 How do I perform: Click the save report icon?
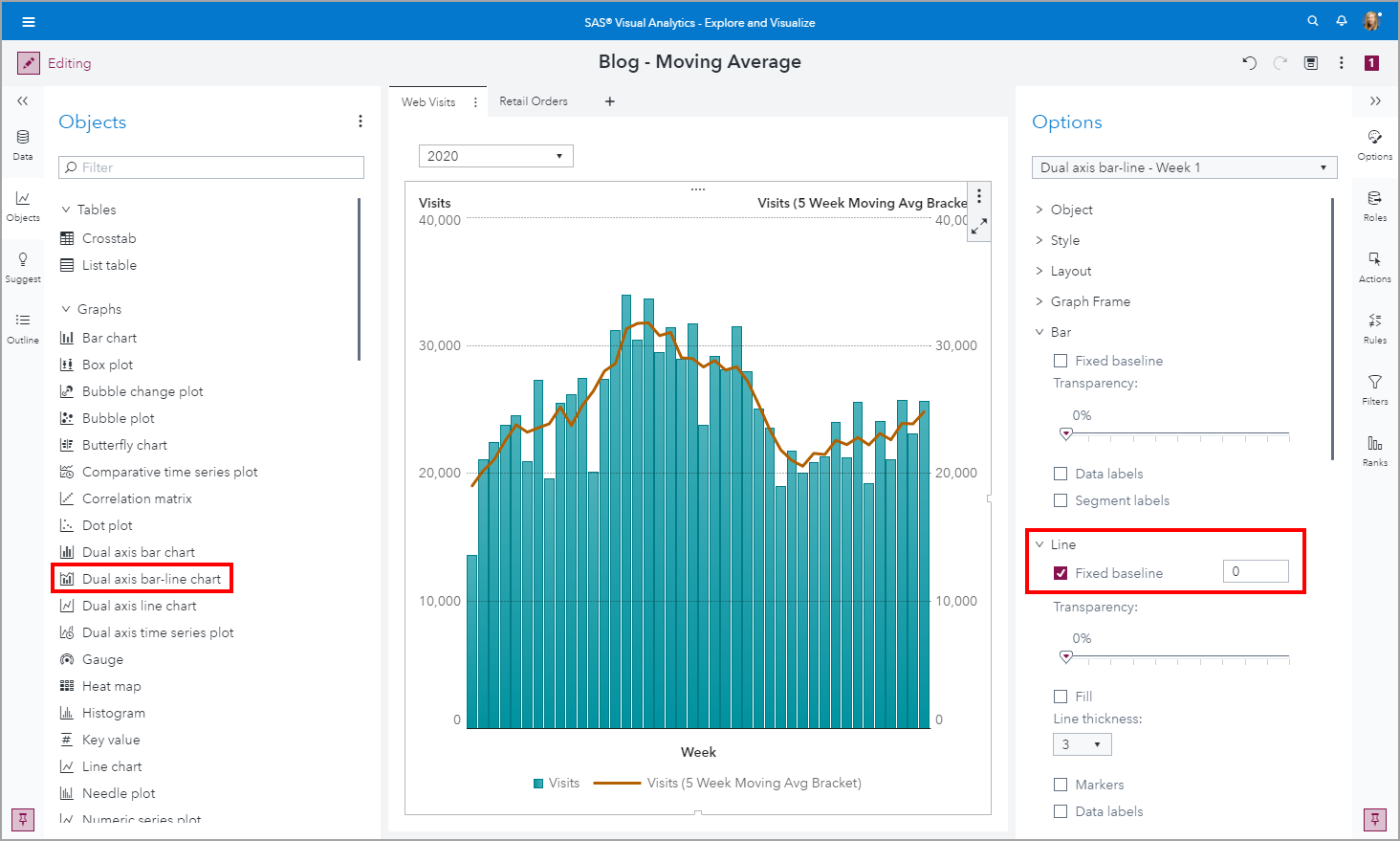1311,63
